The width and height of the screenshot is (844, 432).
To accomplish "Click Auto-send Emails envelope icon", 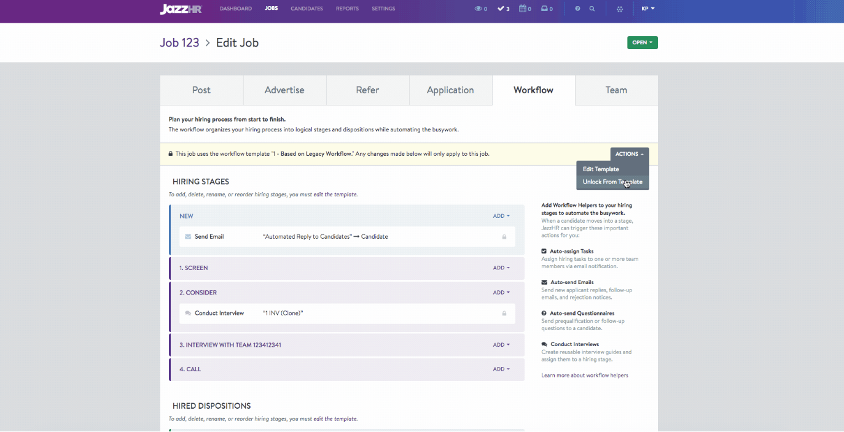I will point(544,282).
